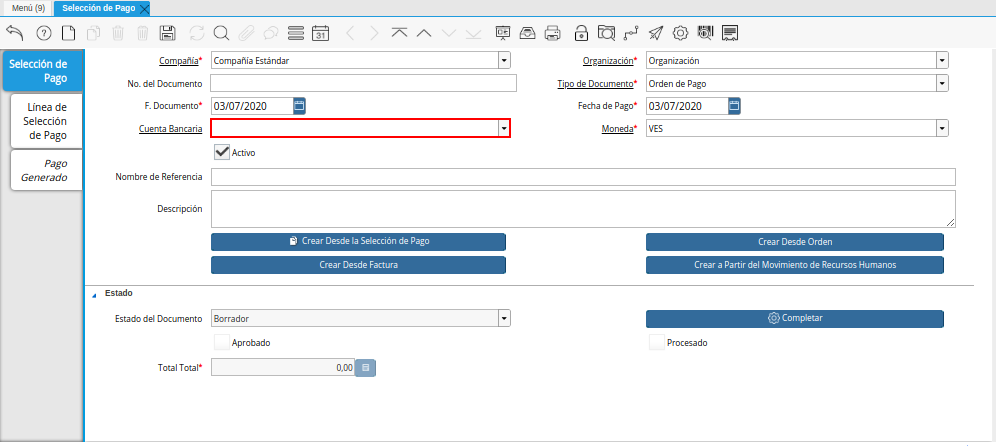Click the second trash delete selection icon
This screenshot has height=446, width=996.
[x=143, y=33]
